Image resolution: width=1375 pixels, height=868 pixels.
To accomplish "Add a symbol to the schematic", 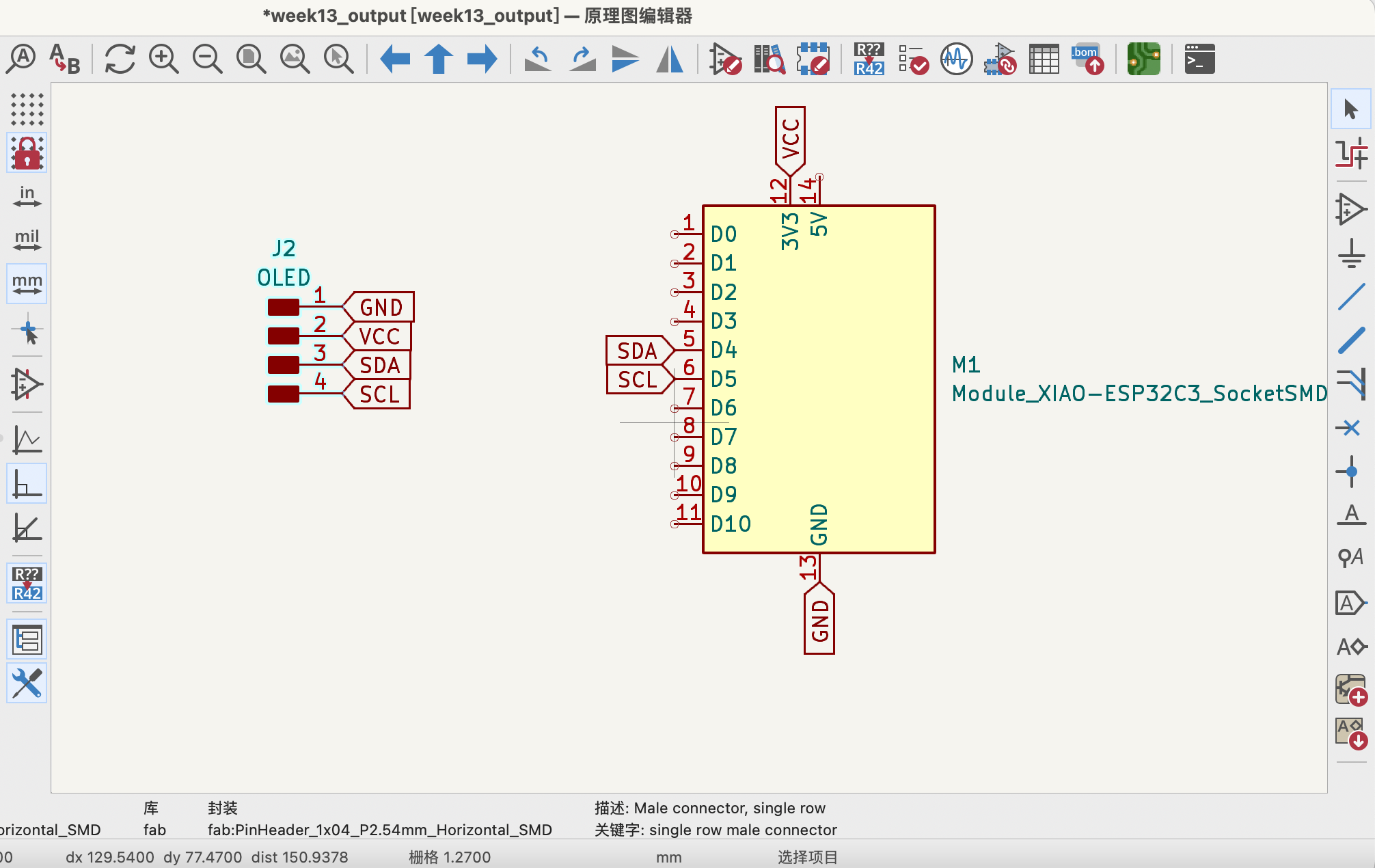I will click(1351, 209).
